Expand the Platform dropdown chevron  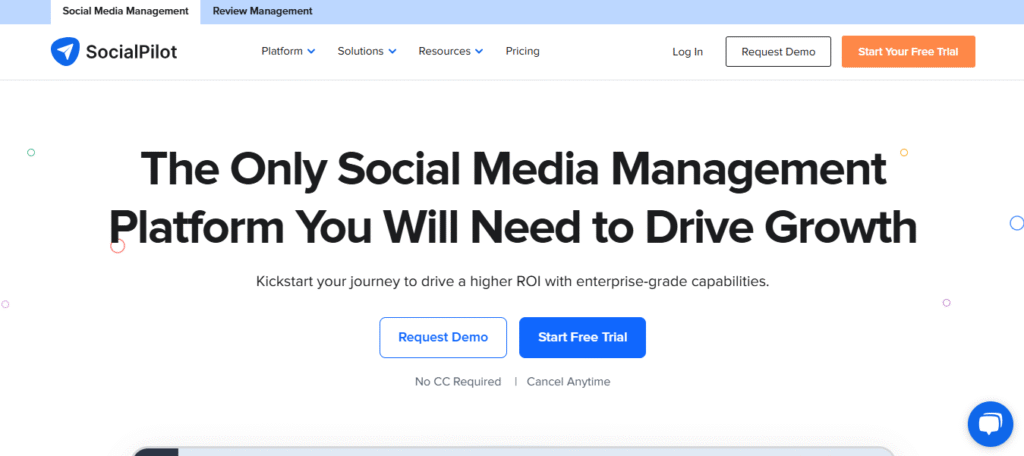[311, 52]
